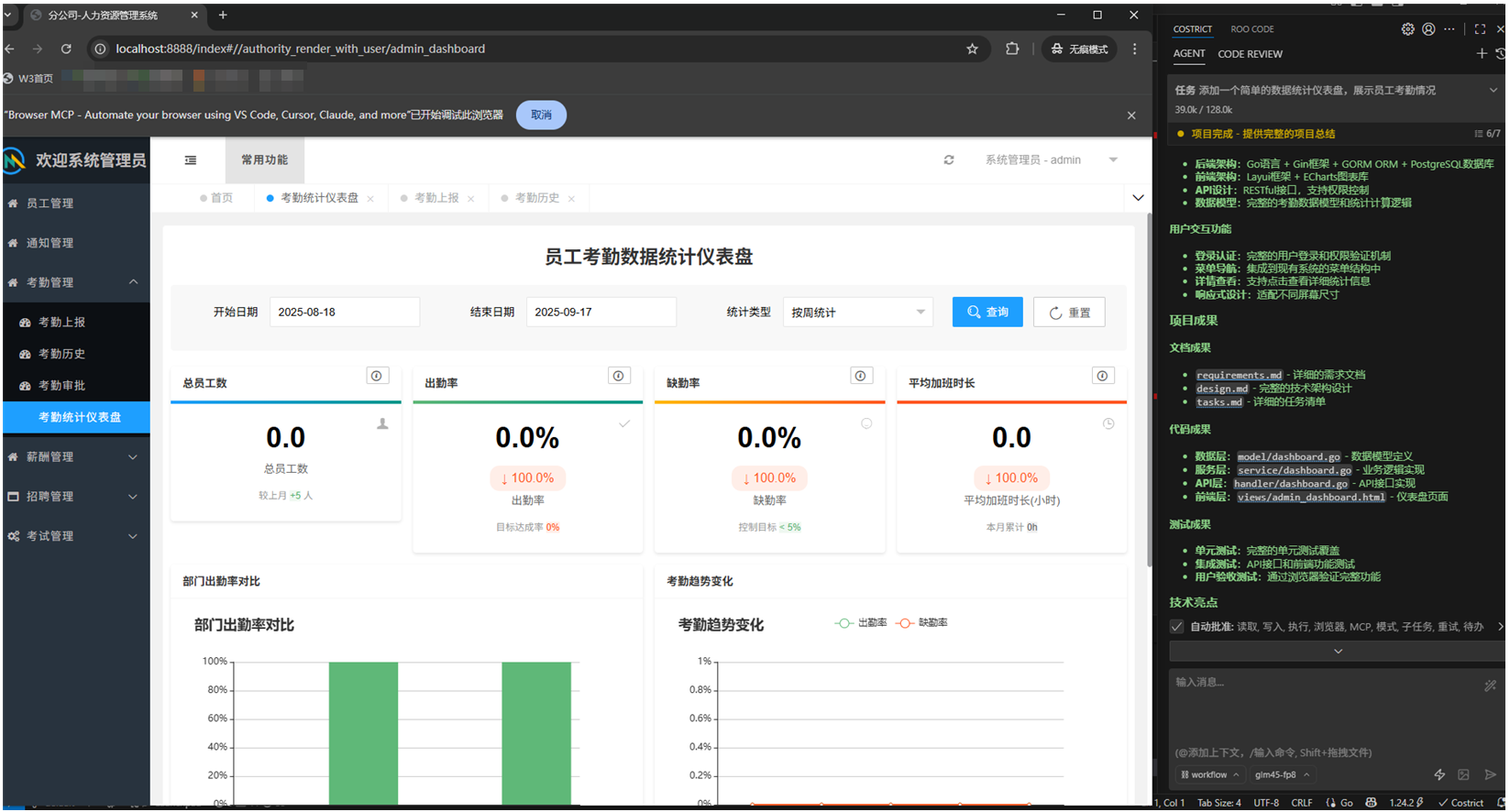This screenshot has height=812, width=1510.
Task: Click the info icon on 出勤率 card
Action: coord(619,376)
